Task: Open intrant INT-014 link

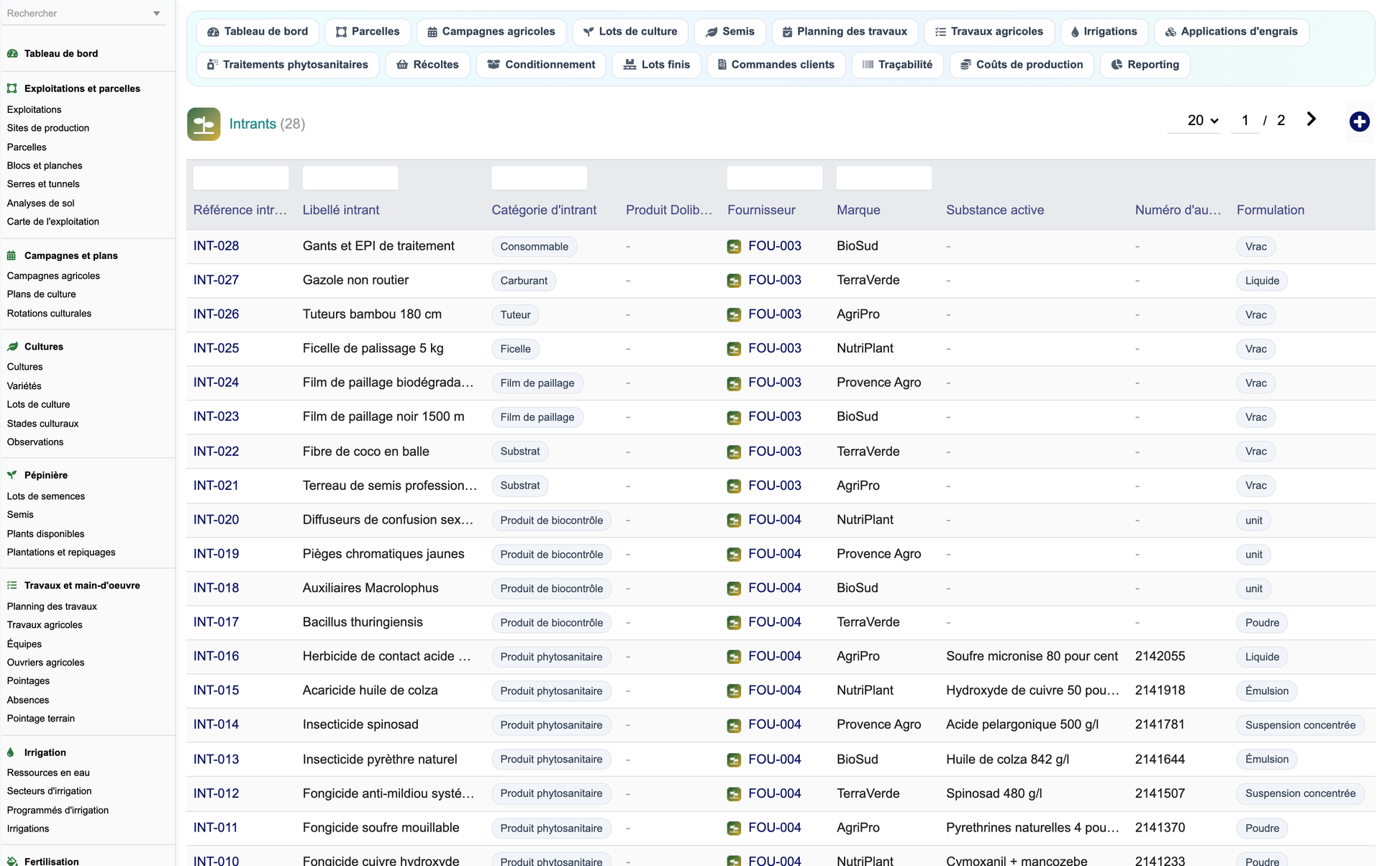Action: pyautogui.click(x=216, y=724)
